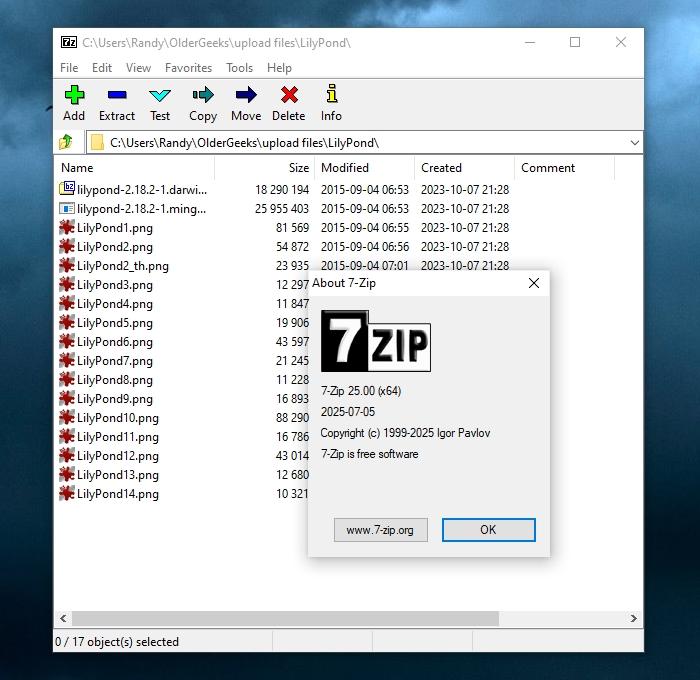The image size is (700, 680).
Task: Click the 7z app icon in title bar
Action: click(69, 42)
